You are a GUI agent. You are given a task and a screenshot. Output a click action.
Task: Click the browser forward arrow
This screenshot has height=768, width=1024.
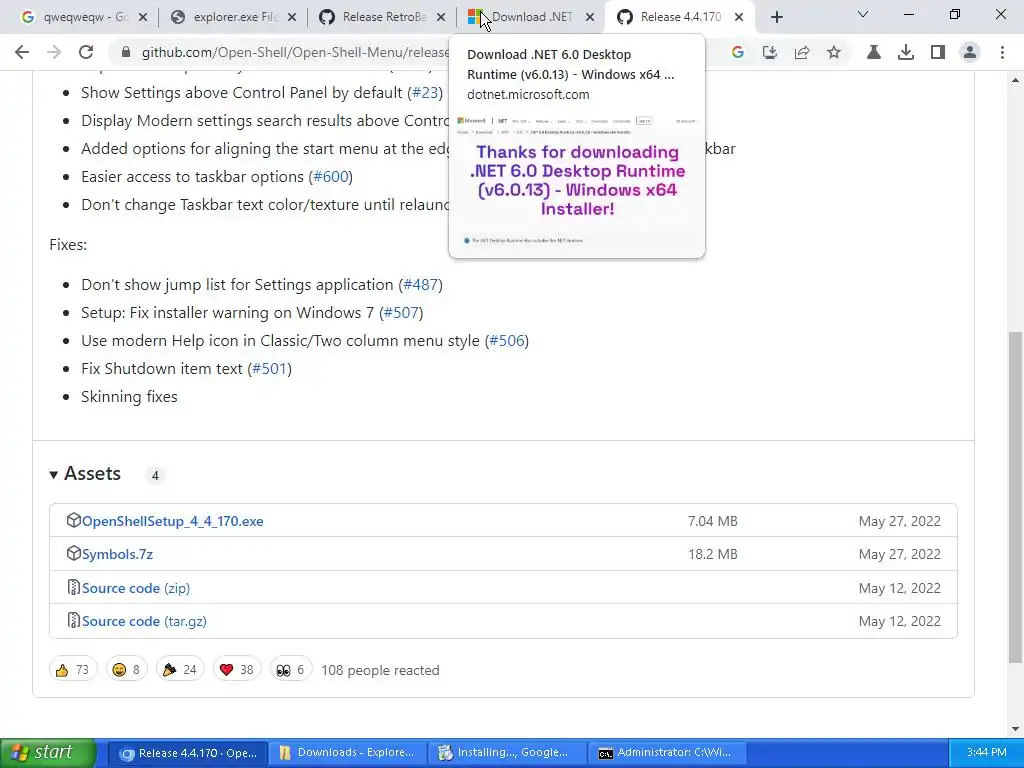(x=54, y=52)
